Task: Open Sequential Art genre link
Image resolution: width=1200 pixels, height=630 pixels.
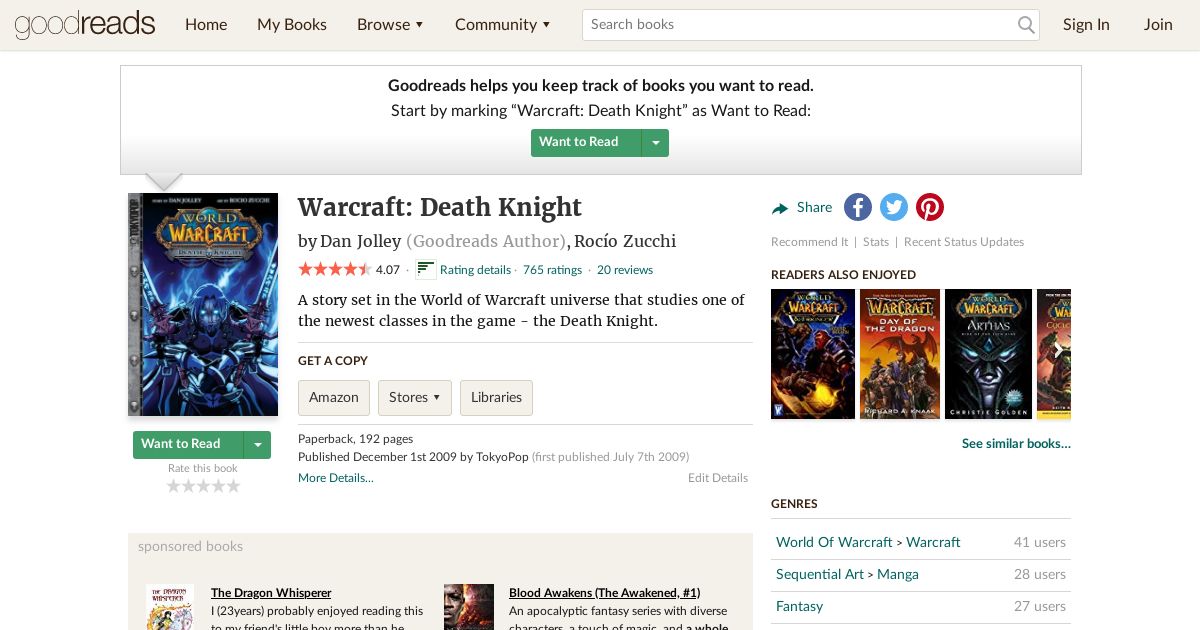Action: pos(820,574)
